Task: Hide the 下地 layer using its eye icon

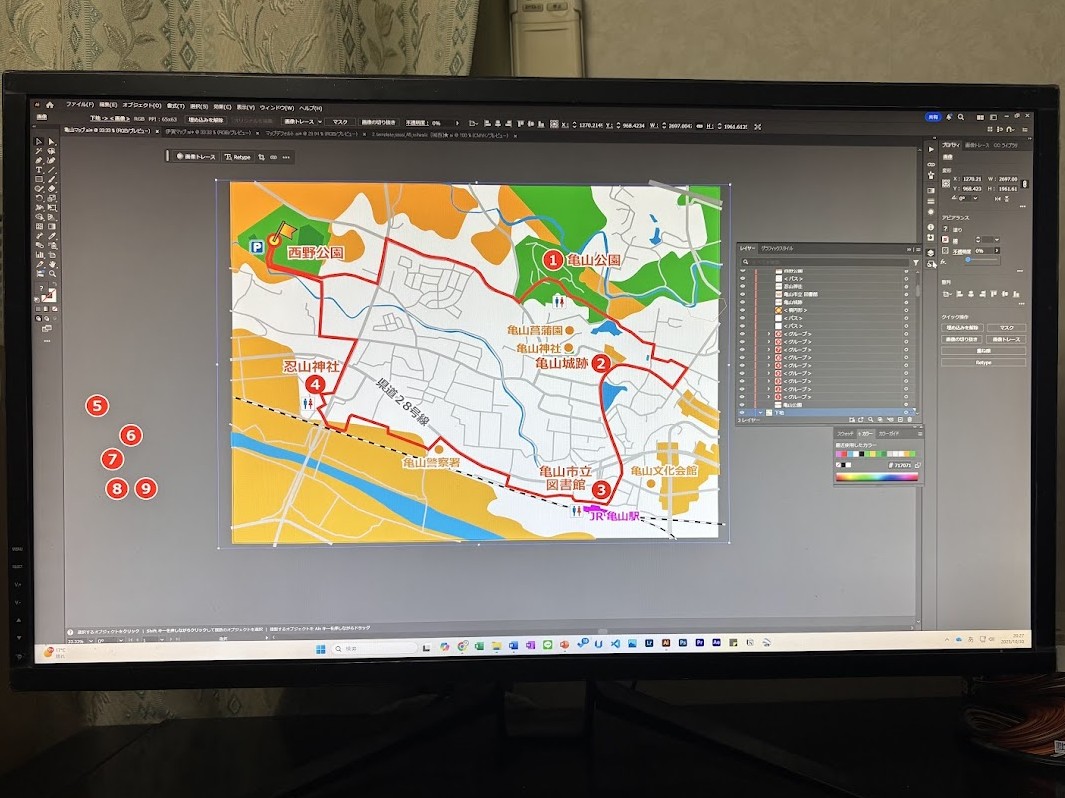Action: click(x=742, y=412)
